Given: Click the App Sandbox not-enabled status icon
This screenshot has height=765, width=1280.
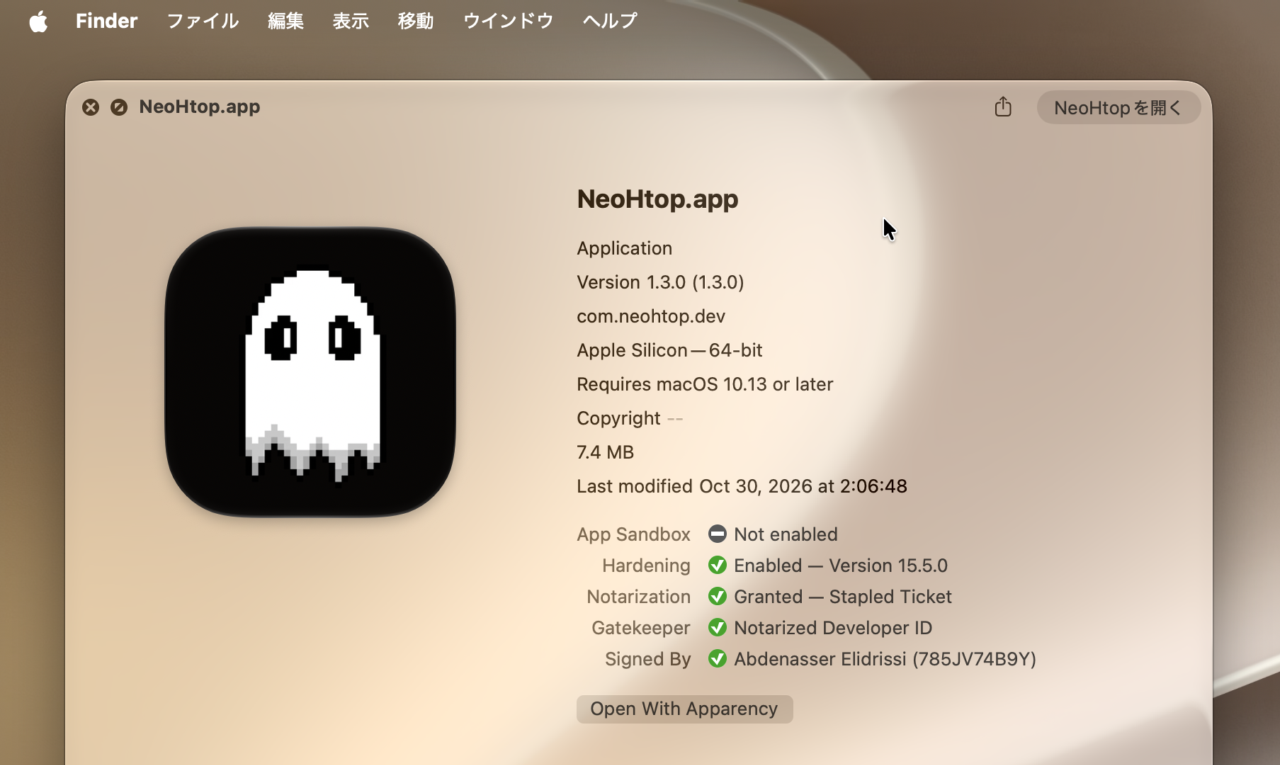Looking at the screenshot, I should [717, 534].
